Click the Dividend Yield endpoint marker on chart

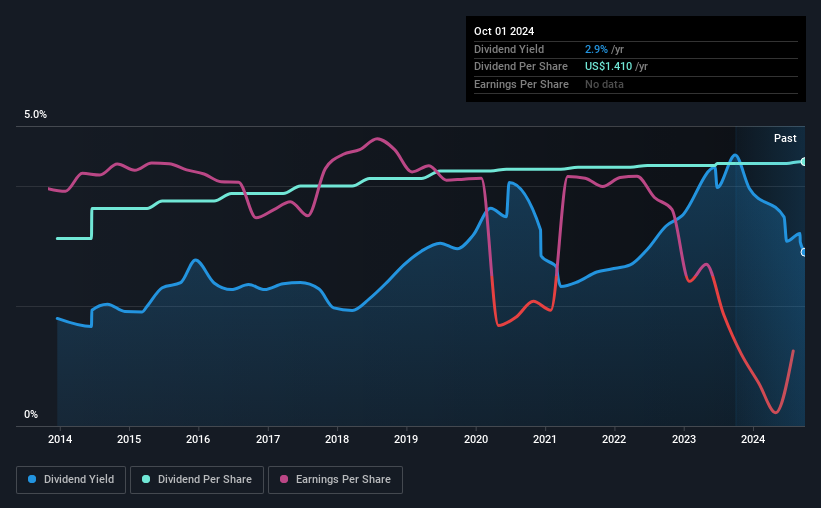click(804, 252)
